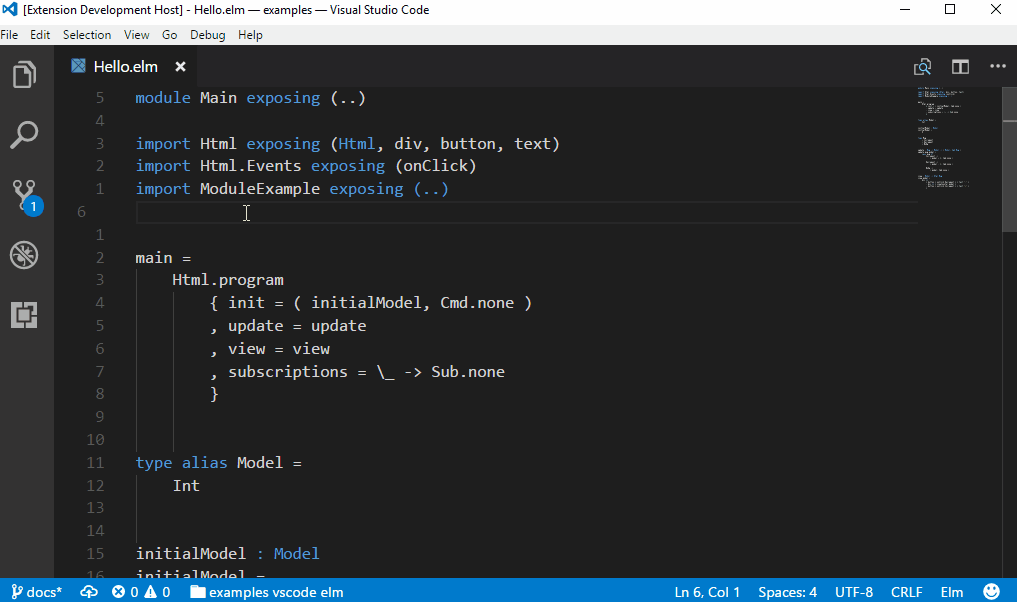This screenshot has width=1017, height=602.
Task: Click 'onClick' in import list
Action: tap(436, 166)
